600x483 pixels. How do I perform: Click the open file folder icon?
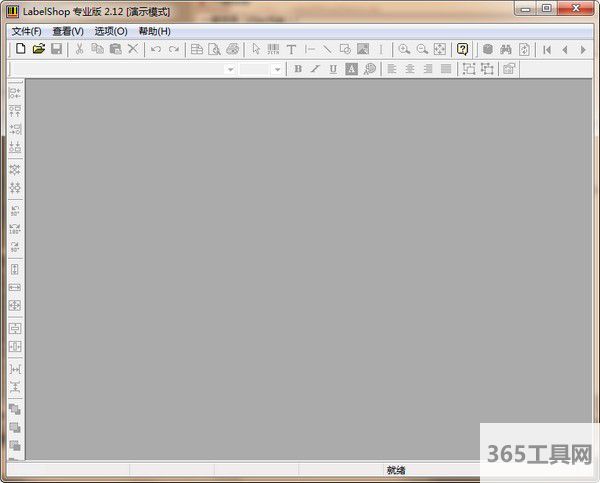[x=38, y=49]
